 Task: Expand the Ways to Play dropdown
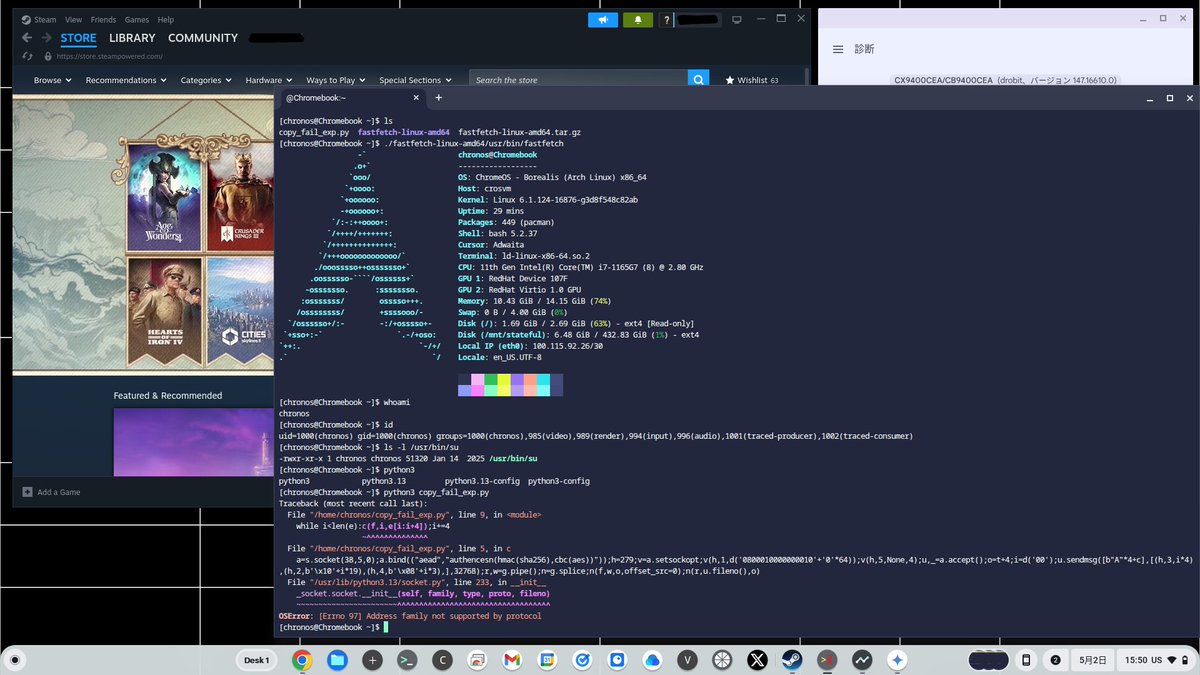pyautogui.click(x=336, y=80)
